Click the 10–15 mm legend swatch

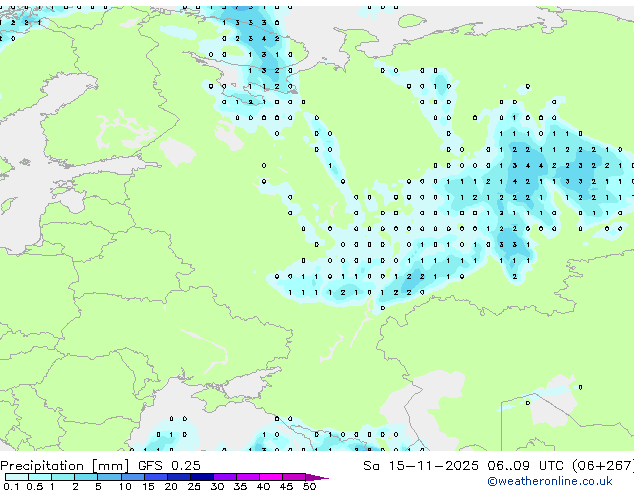132,477
